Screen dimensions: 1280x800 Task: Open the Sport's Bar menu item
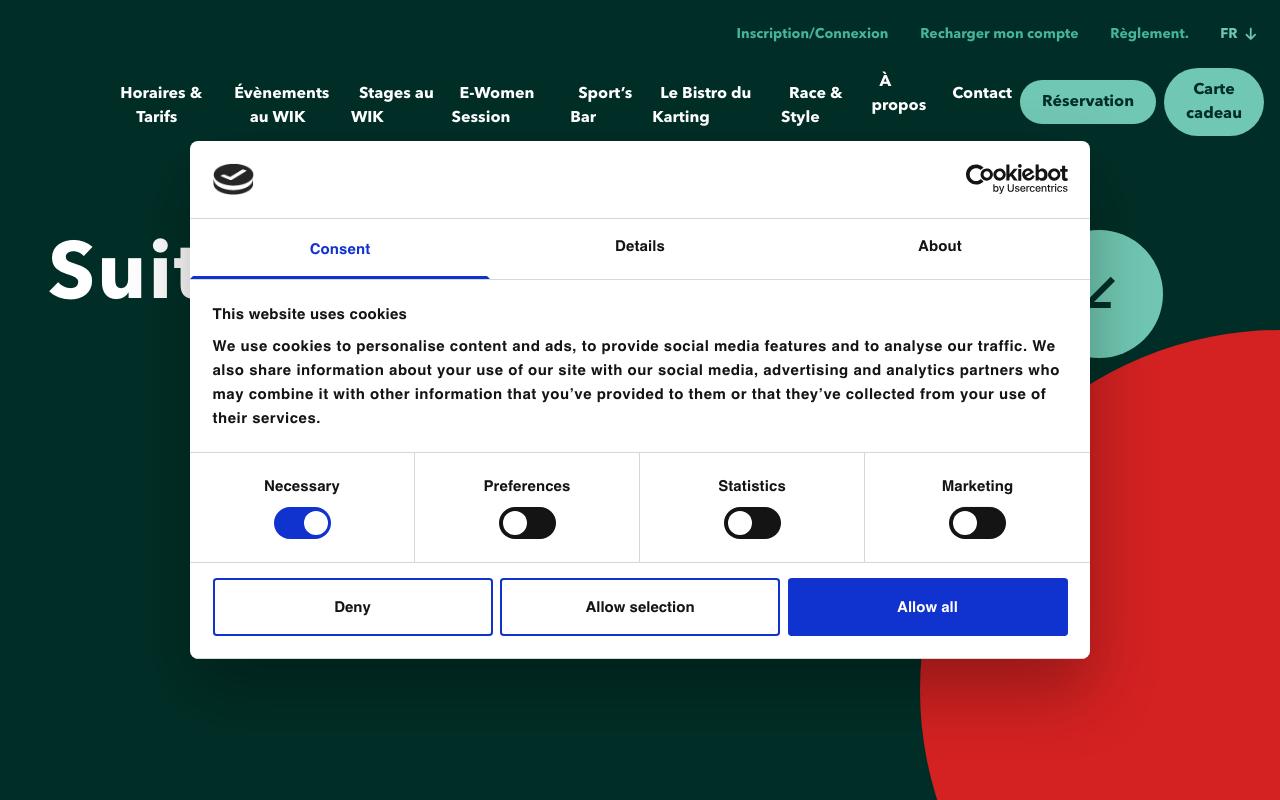601,104
